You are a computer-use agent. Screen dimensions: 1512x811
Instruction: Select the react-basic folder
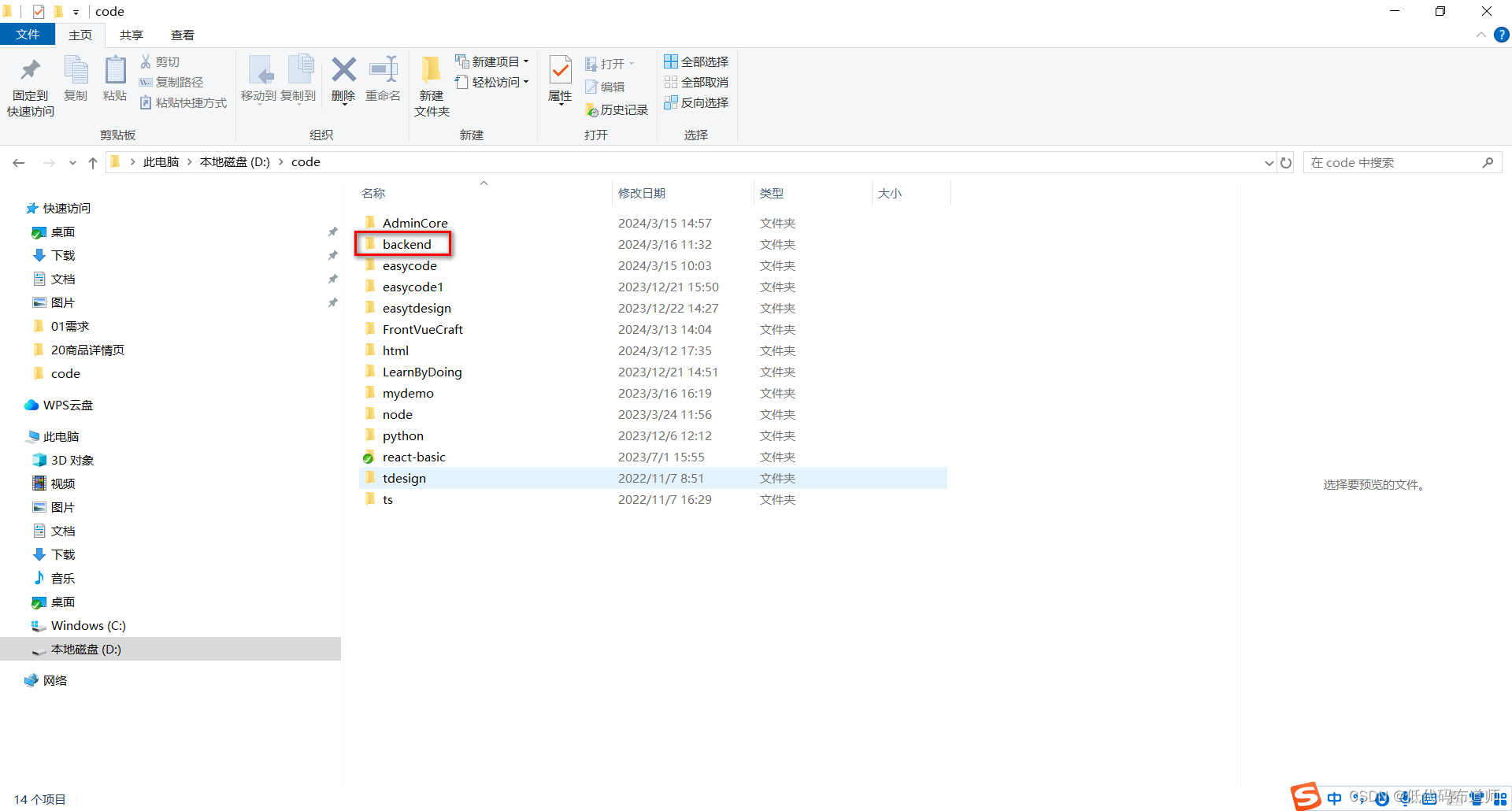point(414,457)
